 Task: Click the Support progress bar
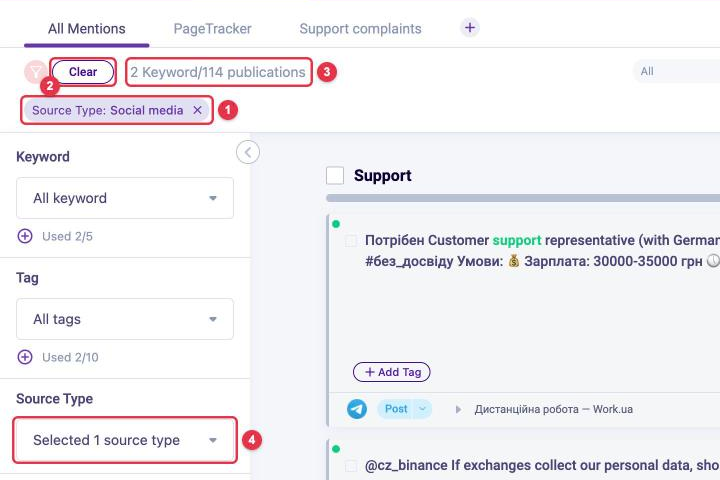click(523, 198)
